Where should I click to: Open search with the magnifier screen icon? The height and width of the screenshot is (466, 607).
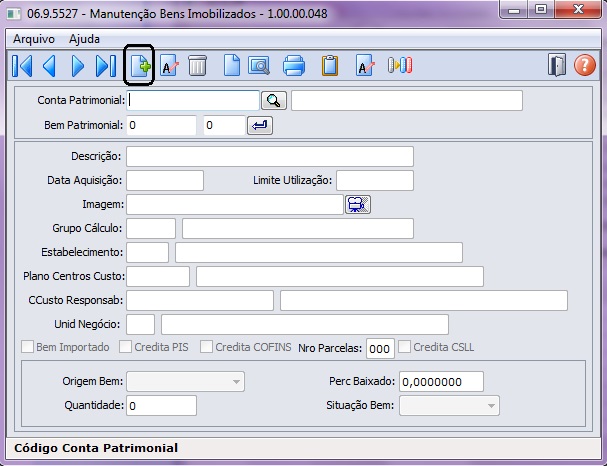(x=259, y=65)
